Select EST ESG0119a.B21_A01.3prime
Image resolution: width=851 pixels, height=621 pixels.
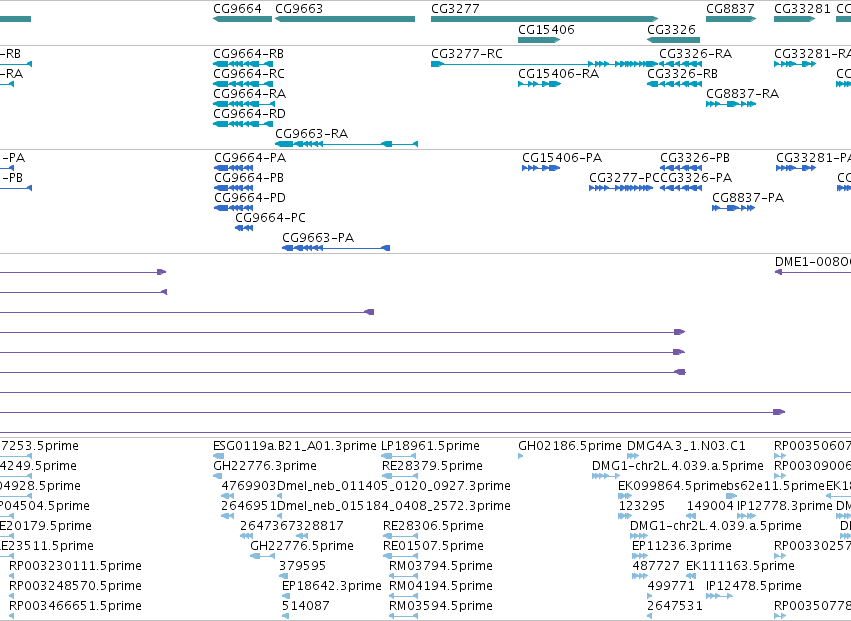tap(295, 446)
